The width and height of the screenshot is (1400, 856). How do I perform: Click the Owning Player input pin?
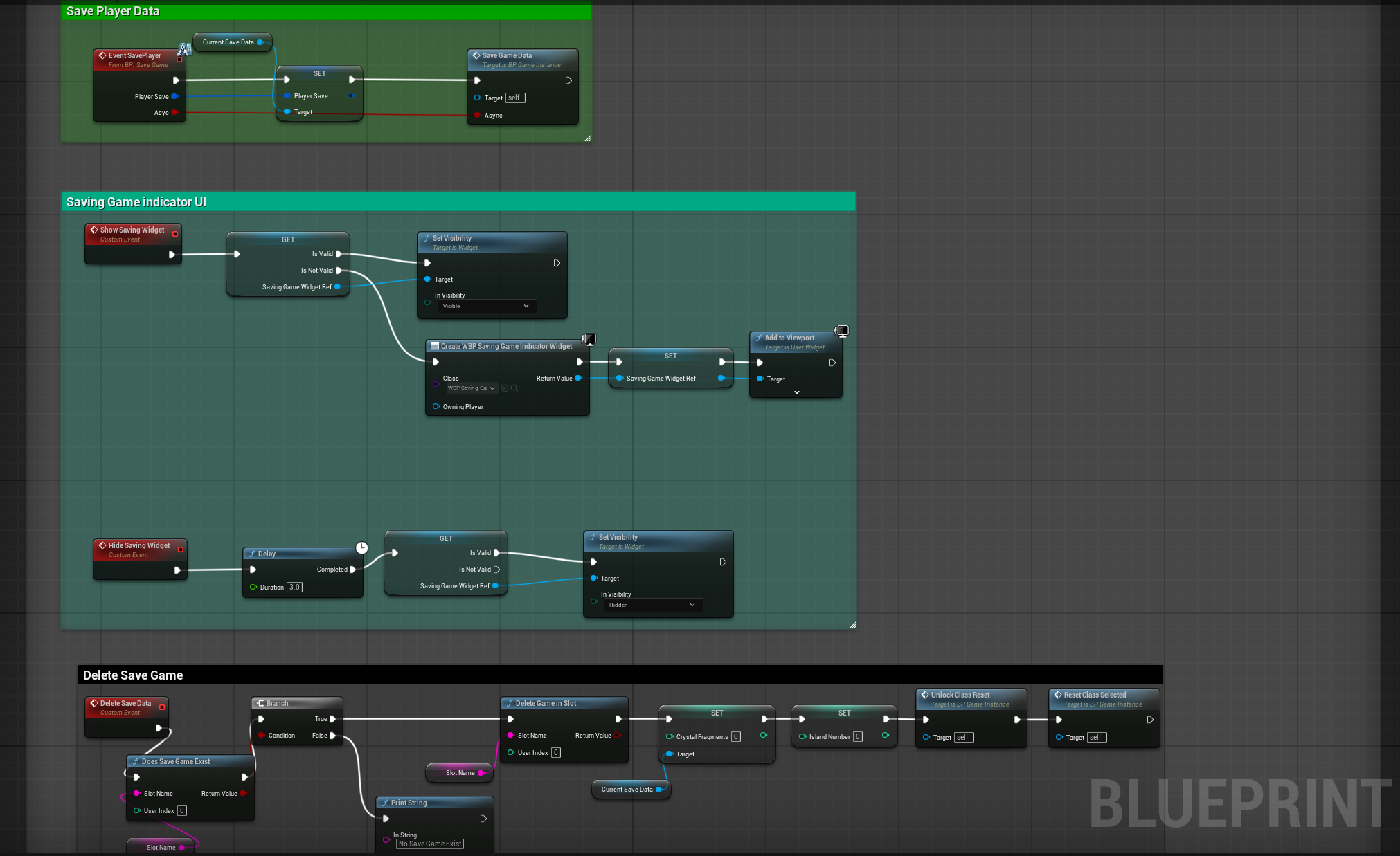click(x=436, y=407)
